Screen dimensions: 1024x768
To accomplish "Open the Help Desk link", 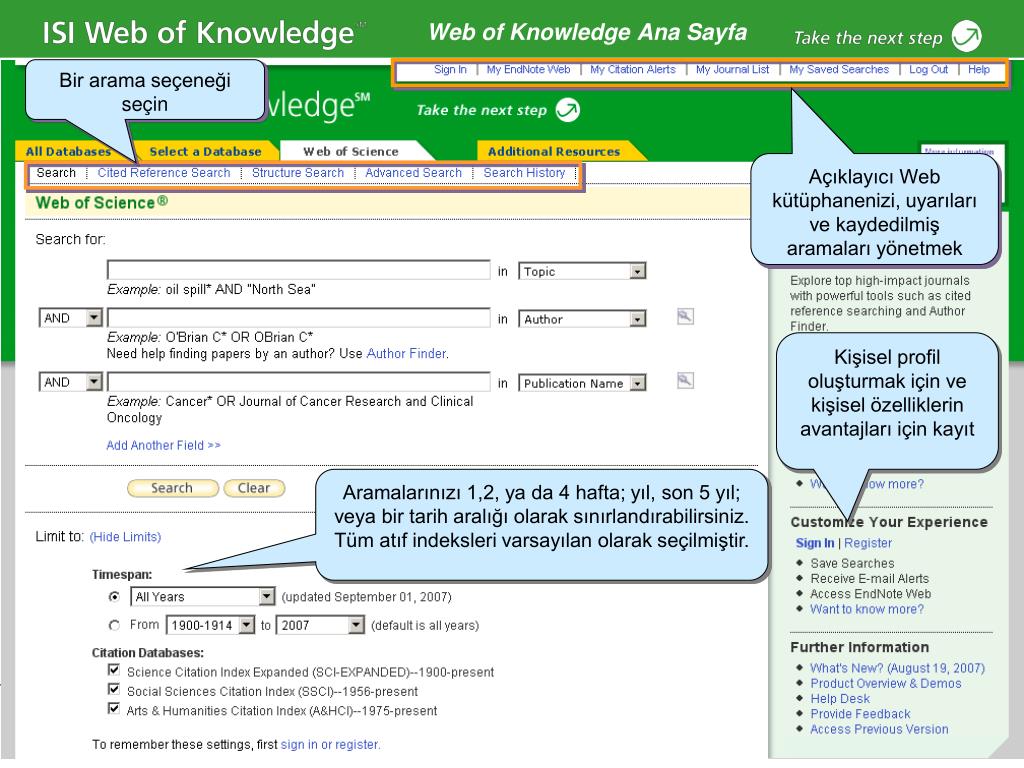I will 840,698.
